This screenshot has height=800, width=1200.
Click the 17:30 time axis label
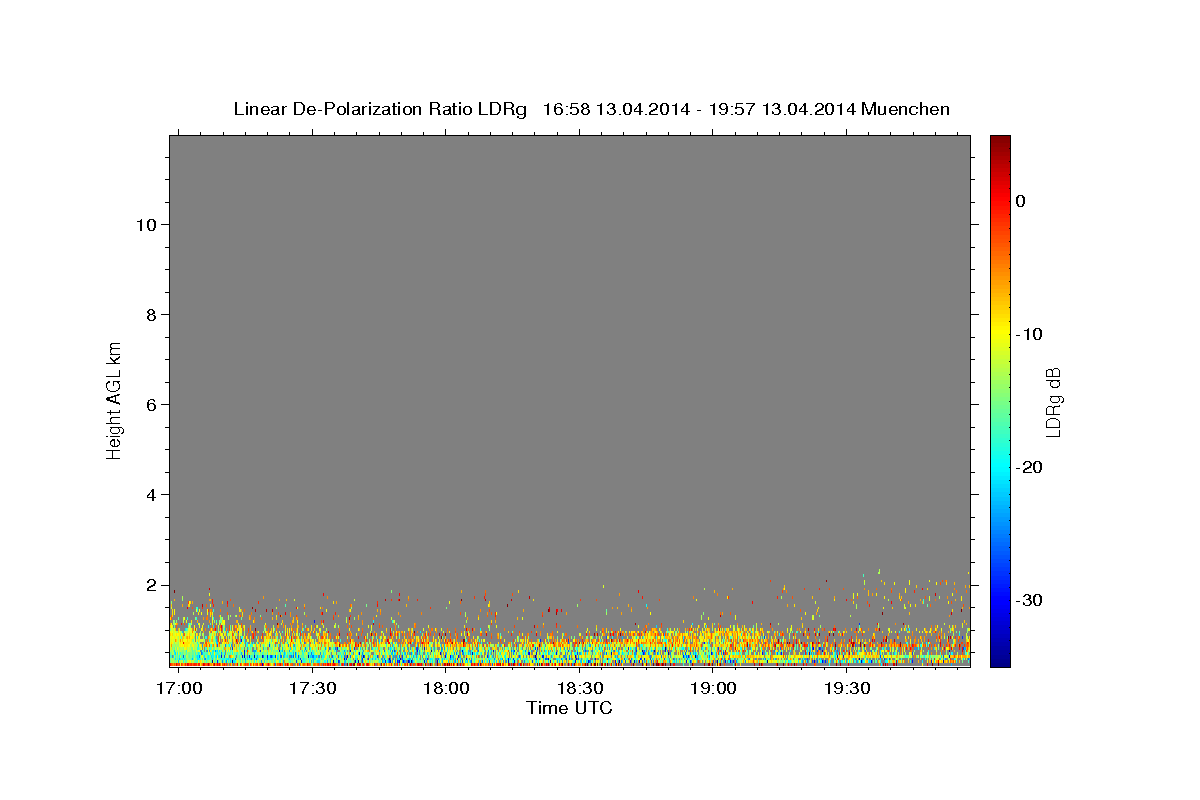312,689
